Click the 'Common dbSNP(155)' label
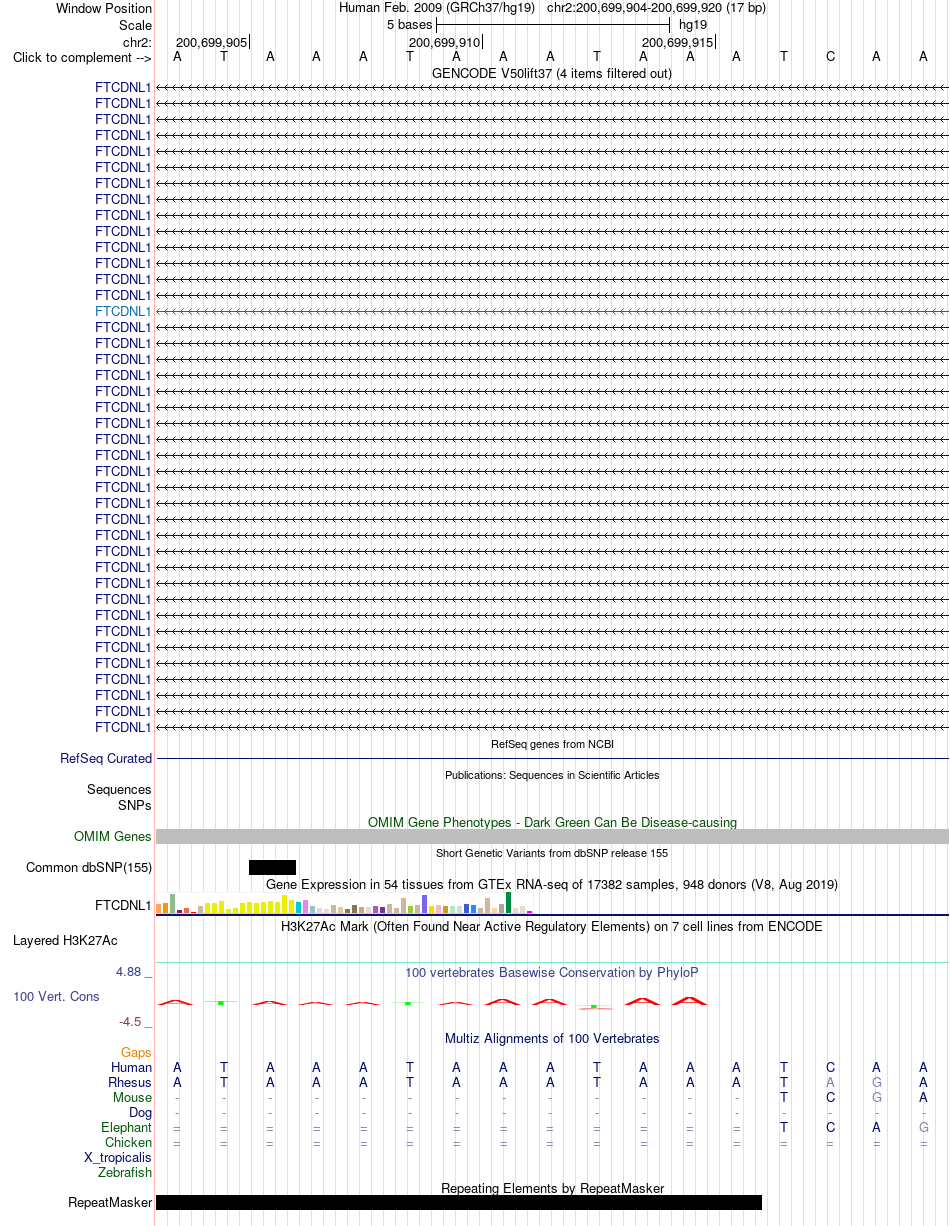The image size is (950, 1226). (x=89, y=868)
